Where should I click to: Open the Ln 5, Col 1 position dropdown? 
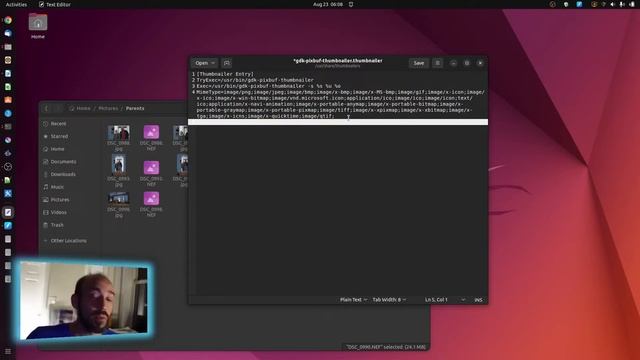coord(444,300)
